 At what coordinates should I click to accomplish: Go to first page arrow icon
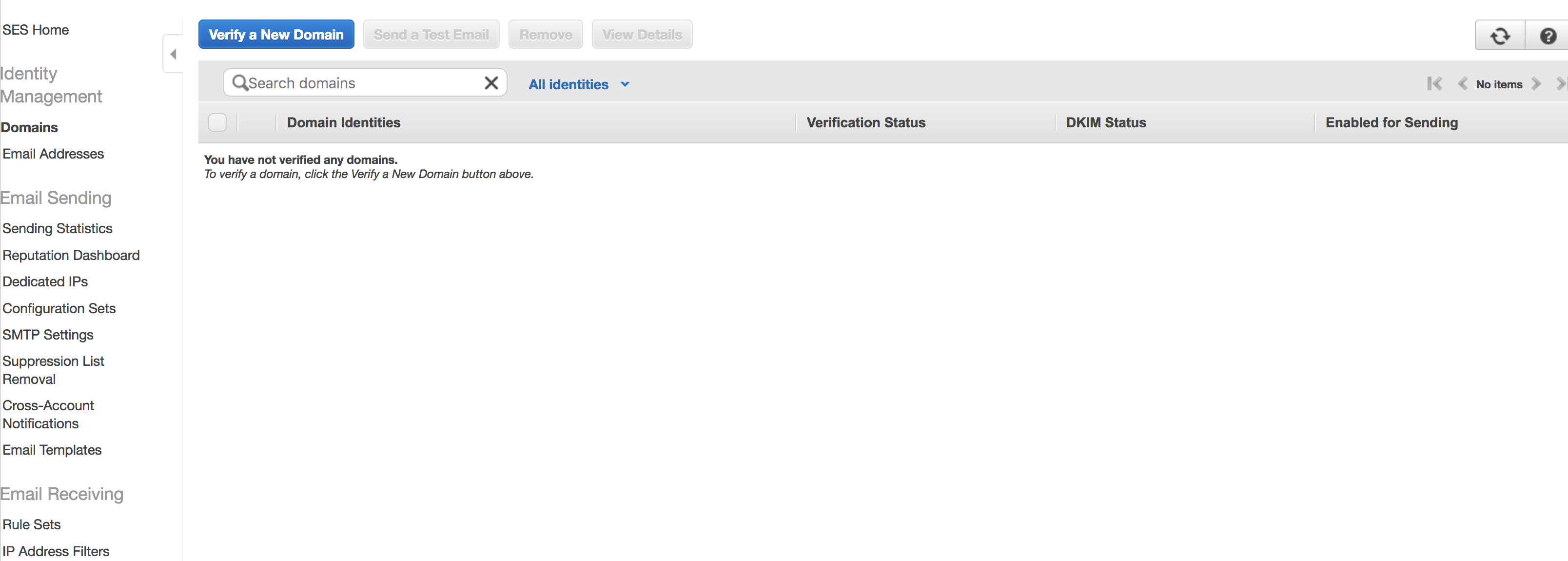pyautogui.click(x=1434, y=84)
